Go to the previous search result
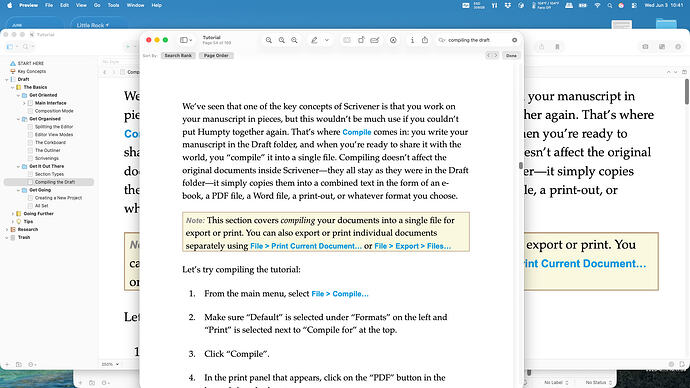Image resolution: width=690 pixels, height=388 pixels. [488, 55]
